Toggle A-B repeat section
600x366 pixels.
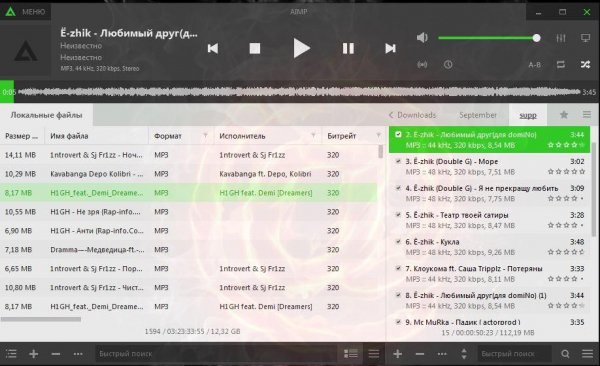[x=534, y=65]
